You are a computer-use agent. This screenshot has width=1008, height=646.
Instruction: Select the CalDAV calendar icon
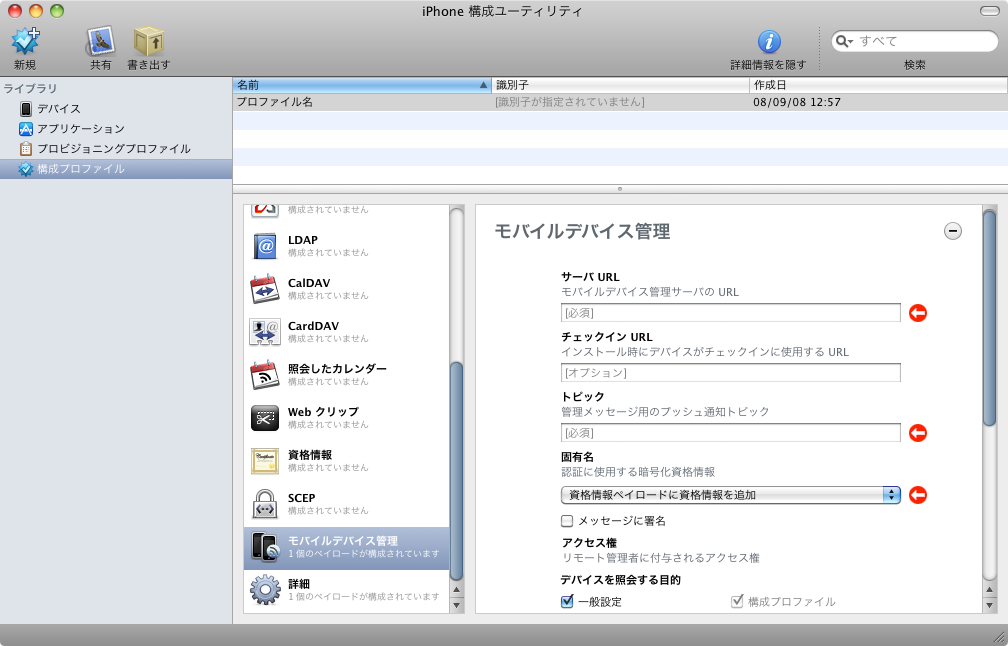pyautogui.click(x=264, y=289)
